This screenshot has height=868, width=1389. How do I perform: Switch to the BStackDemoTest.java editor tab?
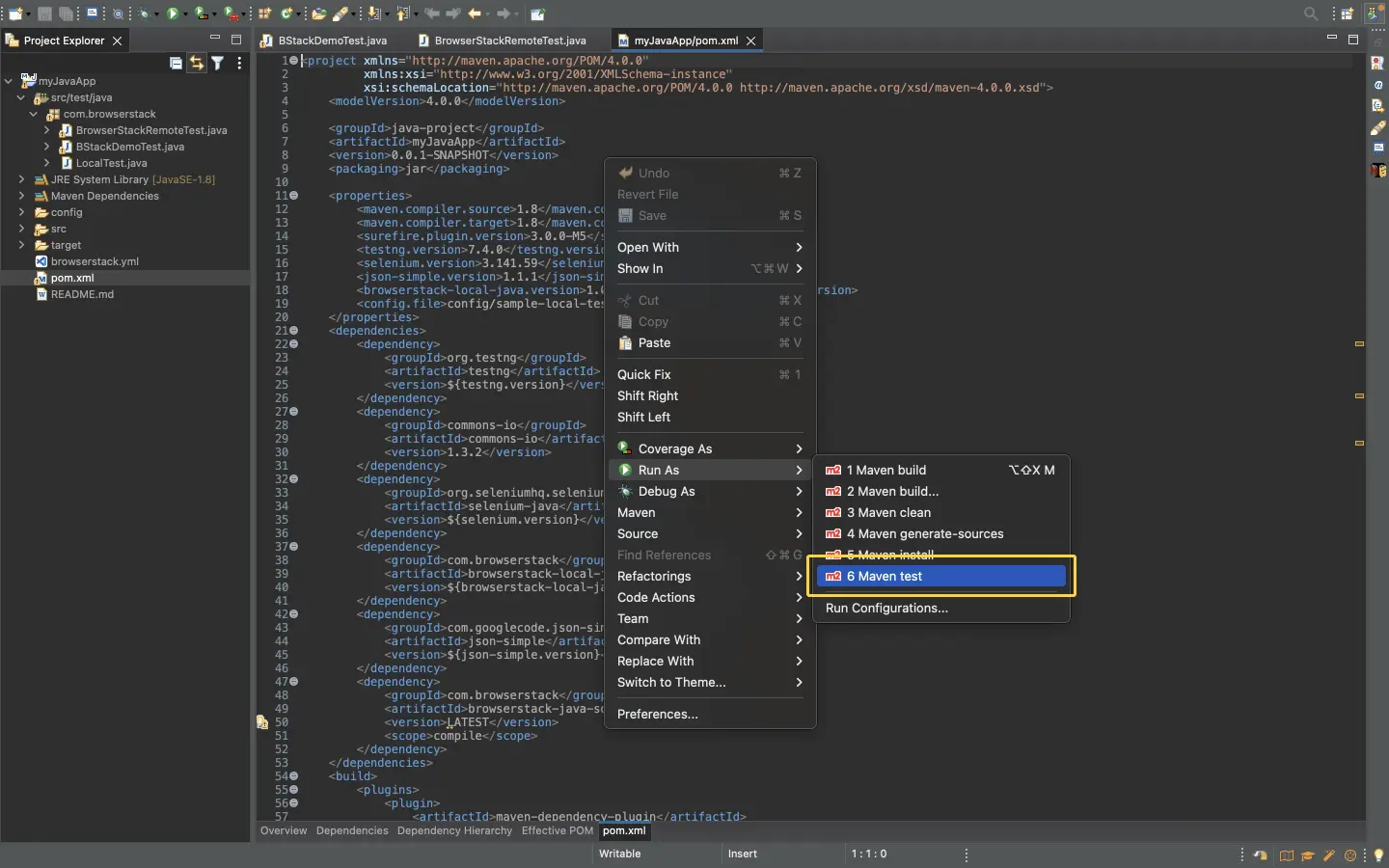click(x=332, y=41)
